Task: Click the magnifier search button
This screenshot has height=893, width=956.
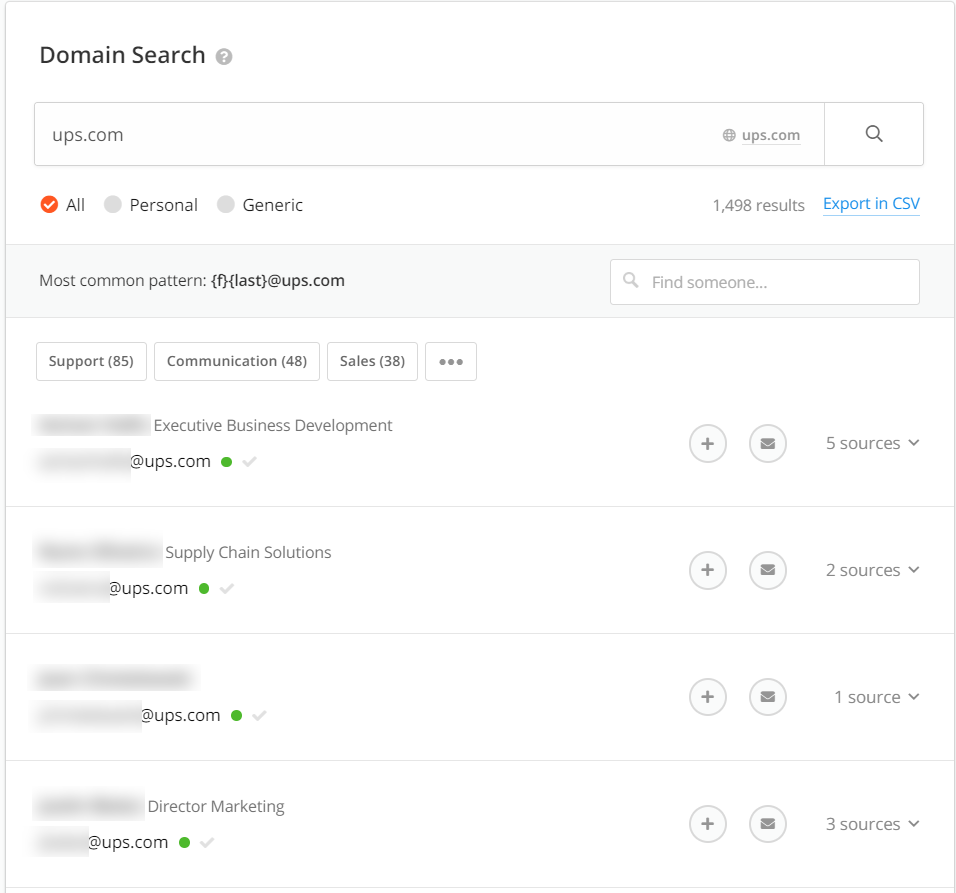Action: point(874,134)
